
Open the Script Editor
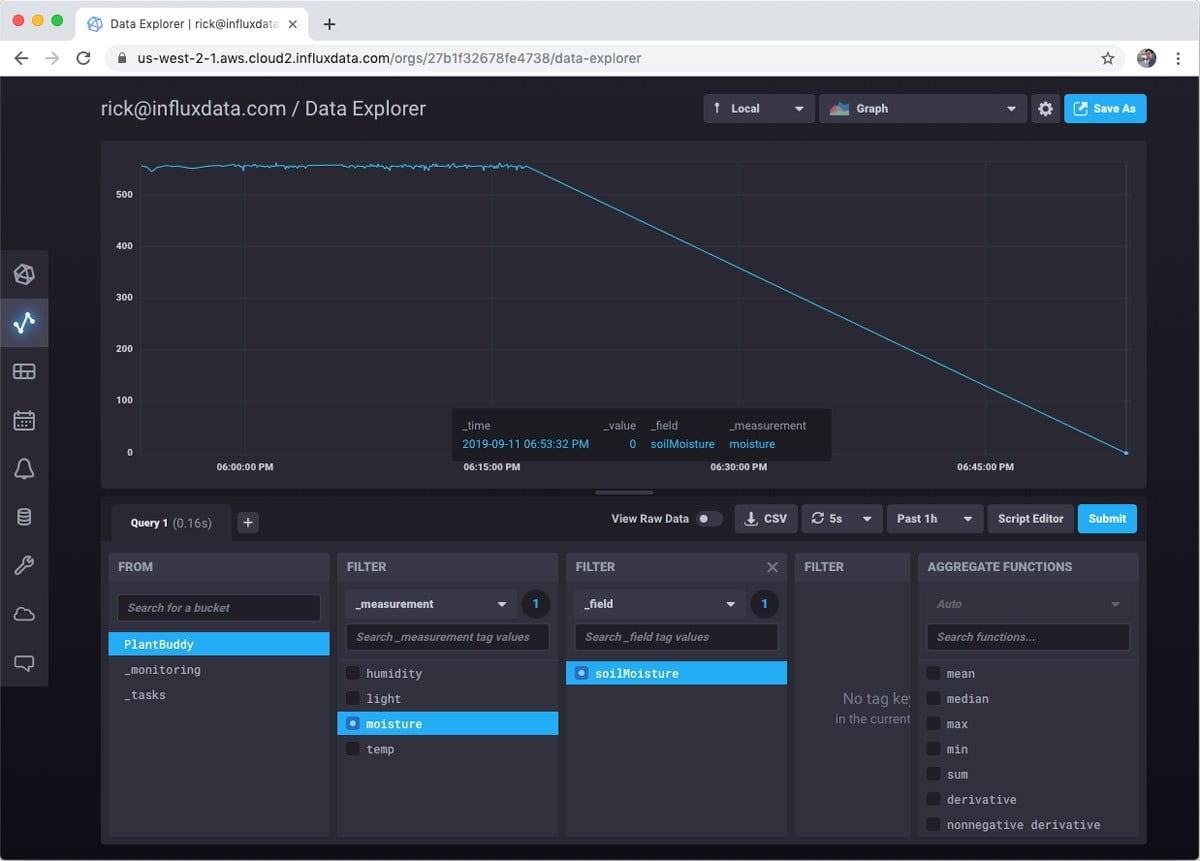click(1030, 518)
